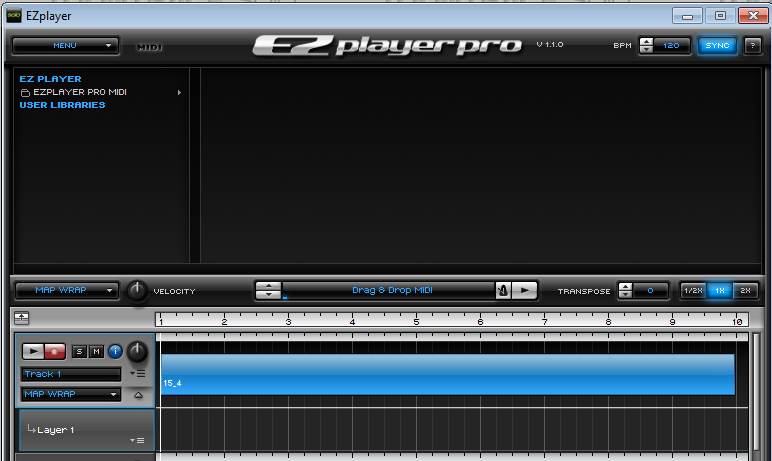Minimize the EZplayer window
The height and width of the screenshot is (461, 772).
tap(687, 16)
